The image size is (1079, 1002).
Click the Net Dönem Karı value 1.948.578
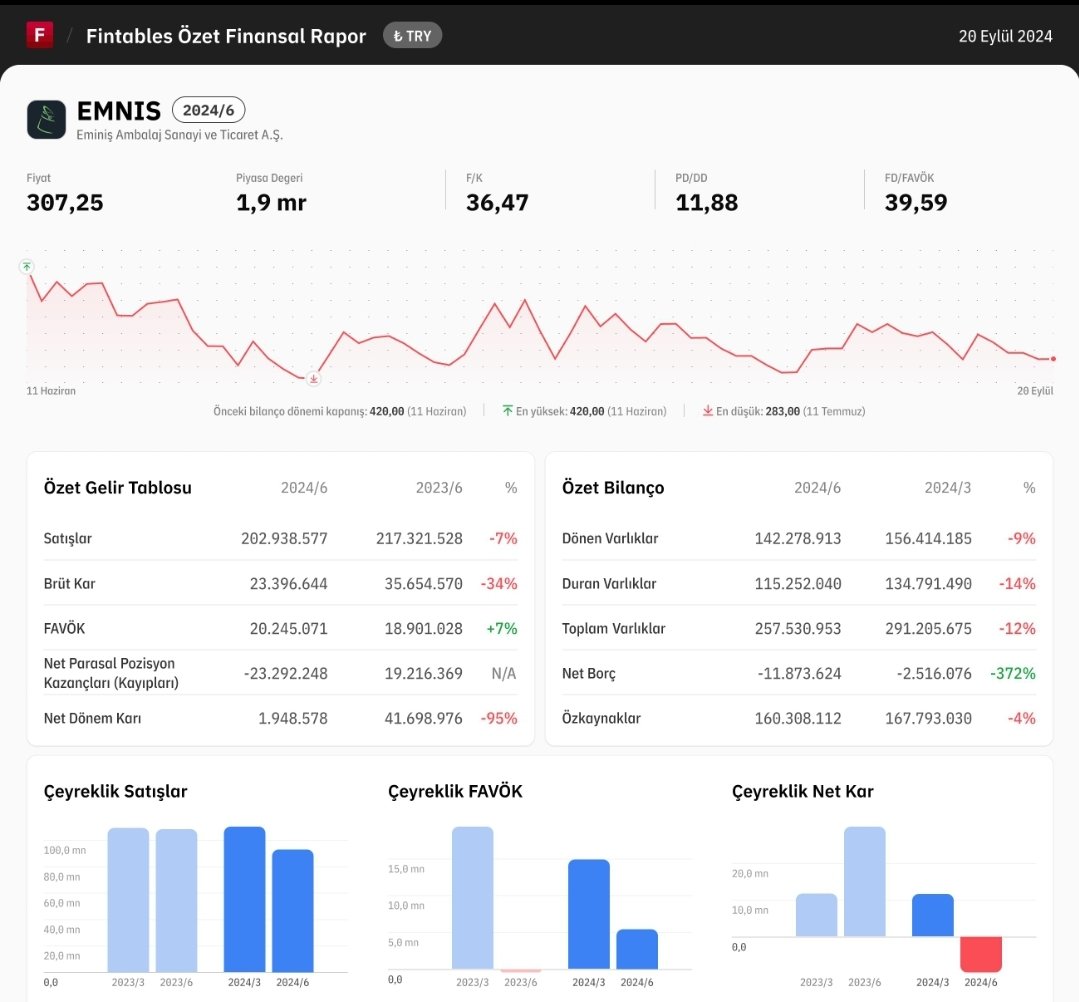point(292,718)
